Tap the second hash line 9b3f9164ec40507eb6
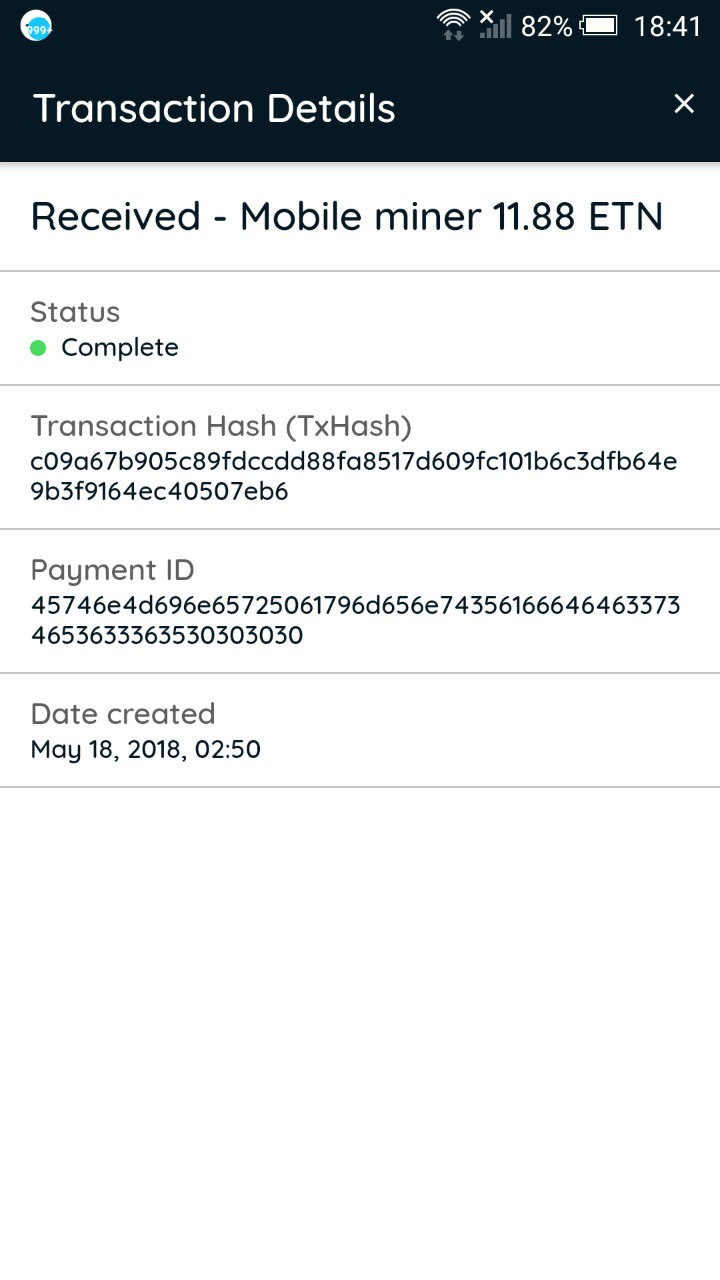The width and height of the screenshot is (720, 1280). [x=160, y=492]
